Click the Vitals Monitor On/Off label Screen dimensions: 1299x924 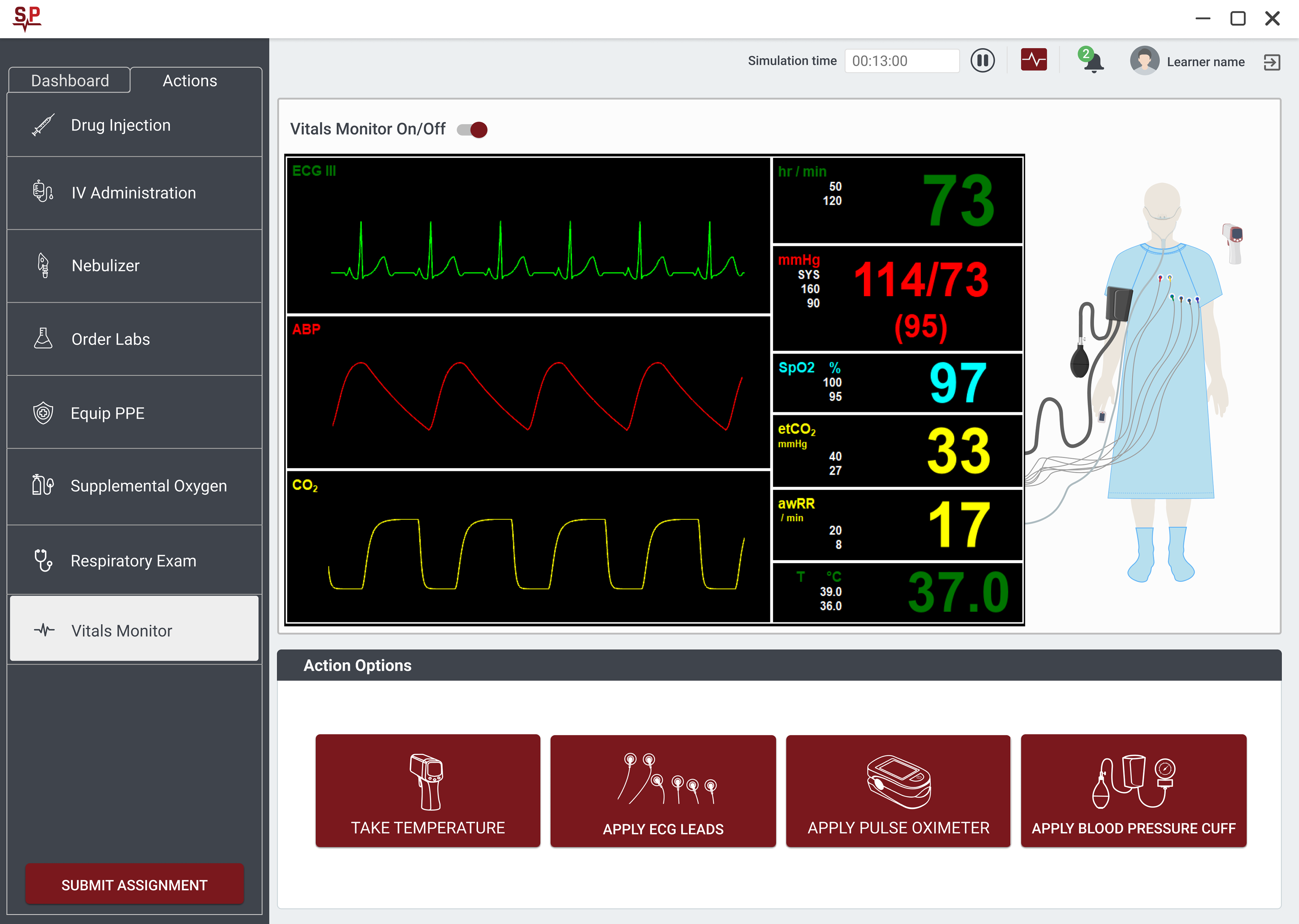(x=368, y=129)
